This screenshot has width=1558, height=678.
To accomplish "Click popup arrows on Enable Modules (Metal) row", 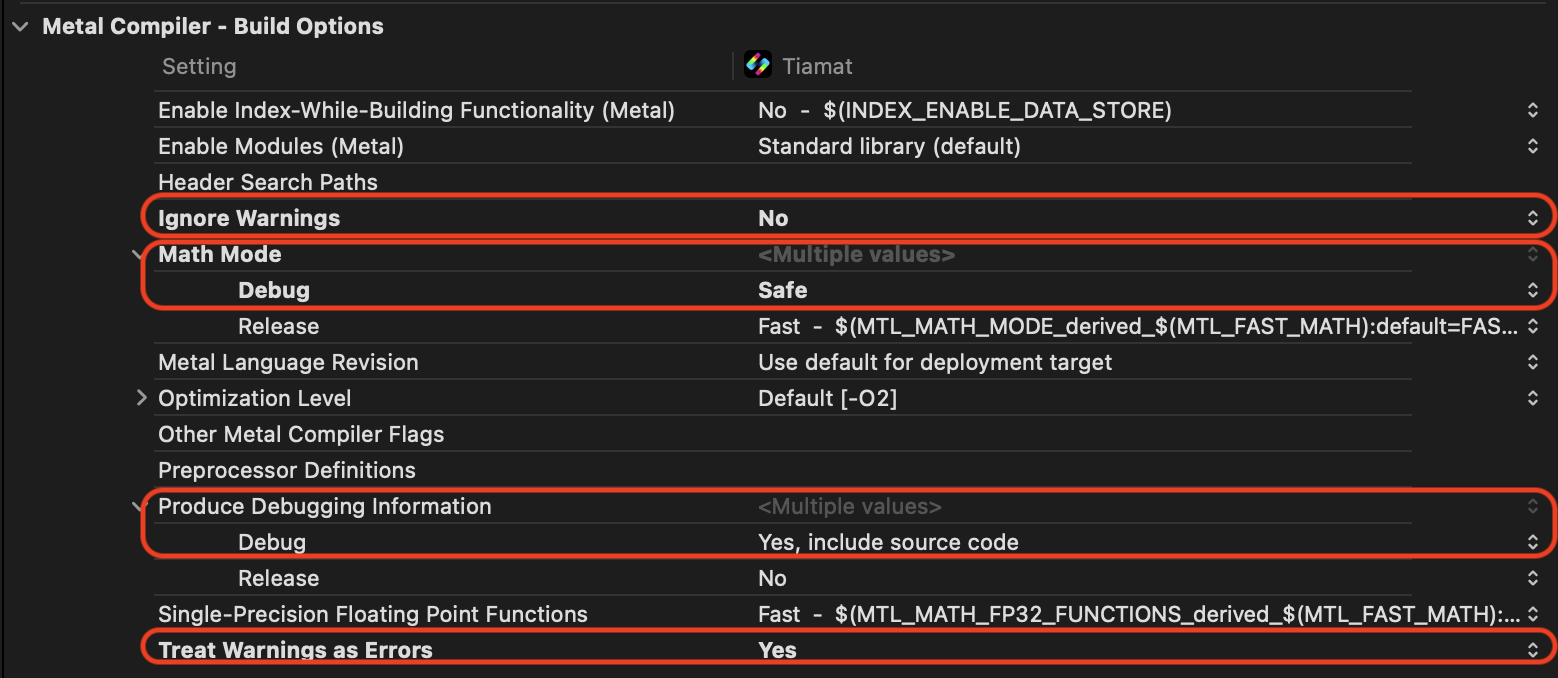I will pyautogui.click(x=1532, y=146).
